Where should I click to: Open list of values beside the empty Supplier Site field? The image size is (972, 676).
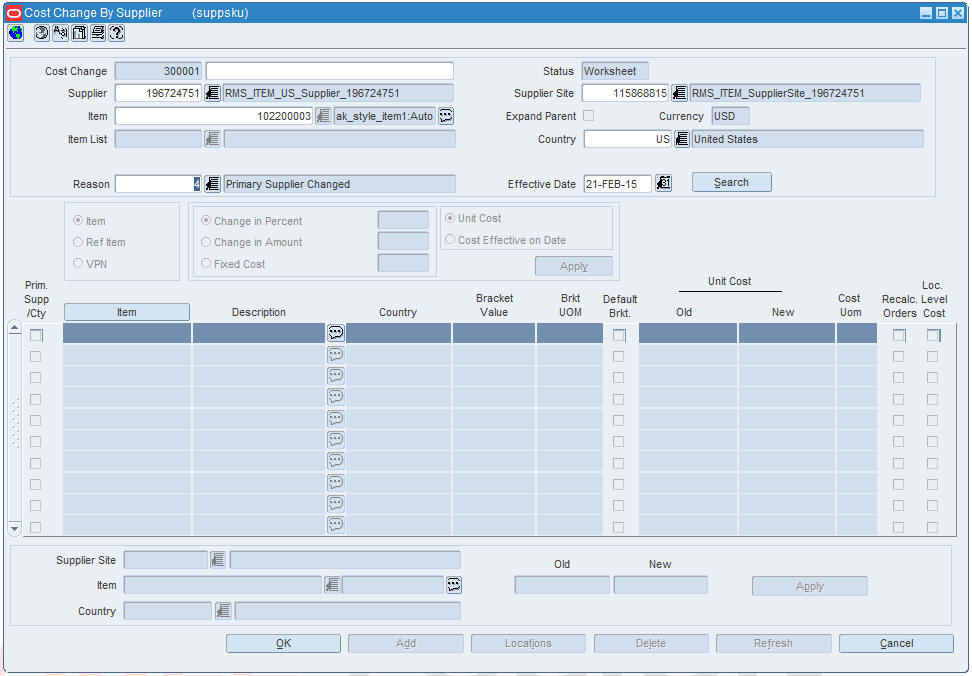click(218, 560)
